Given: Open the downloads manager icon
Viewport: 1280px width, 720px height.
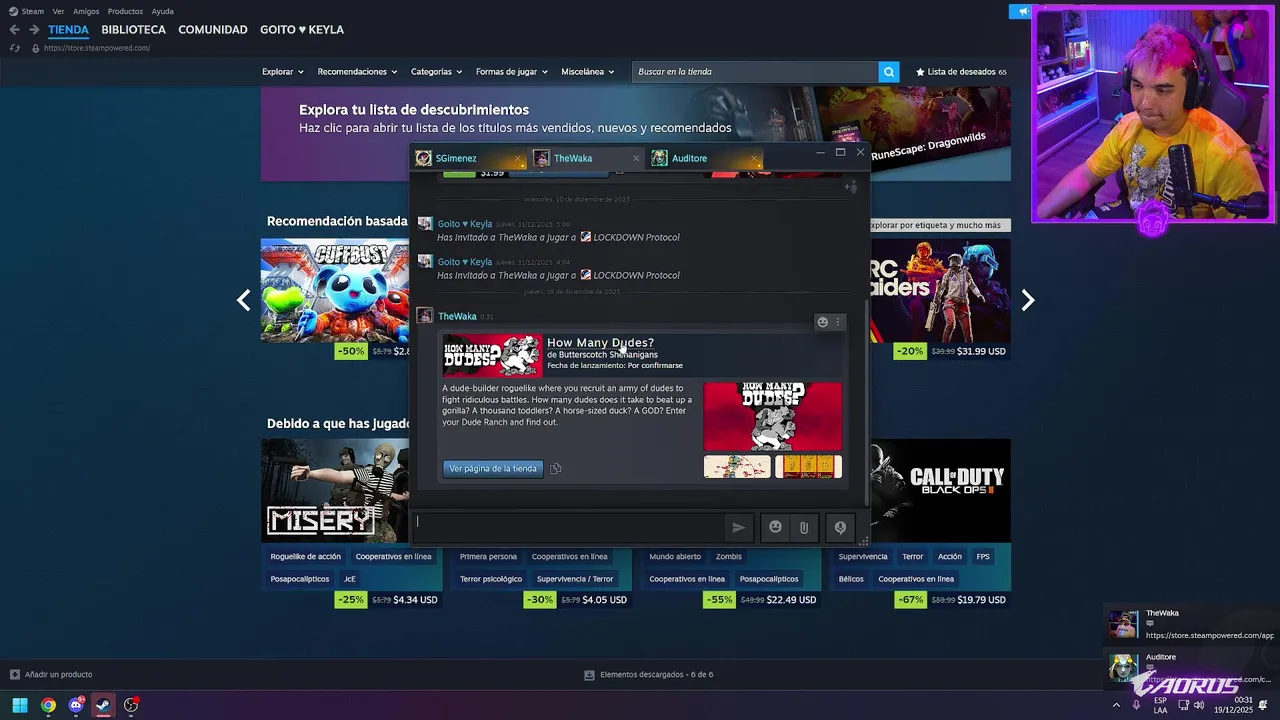Looking at the screenshot, I should click(x=589, y=675).
